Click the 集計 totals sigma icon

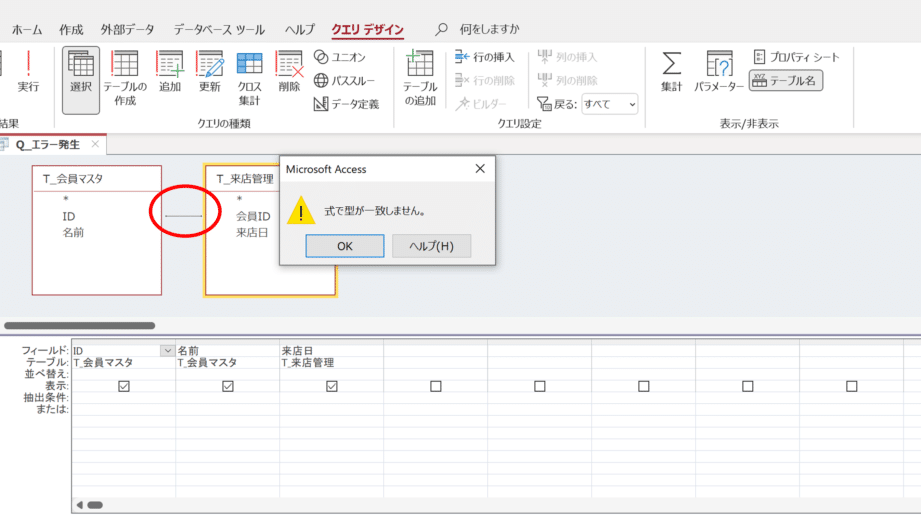click(671, 72)
